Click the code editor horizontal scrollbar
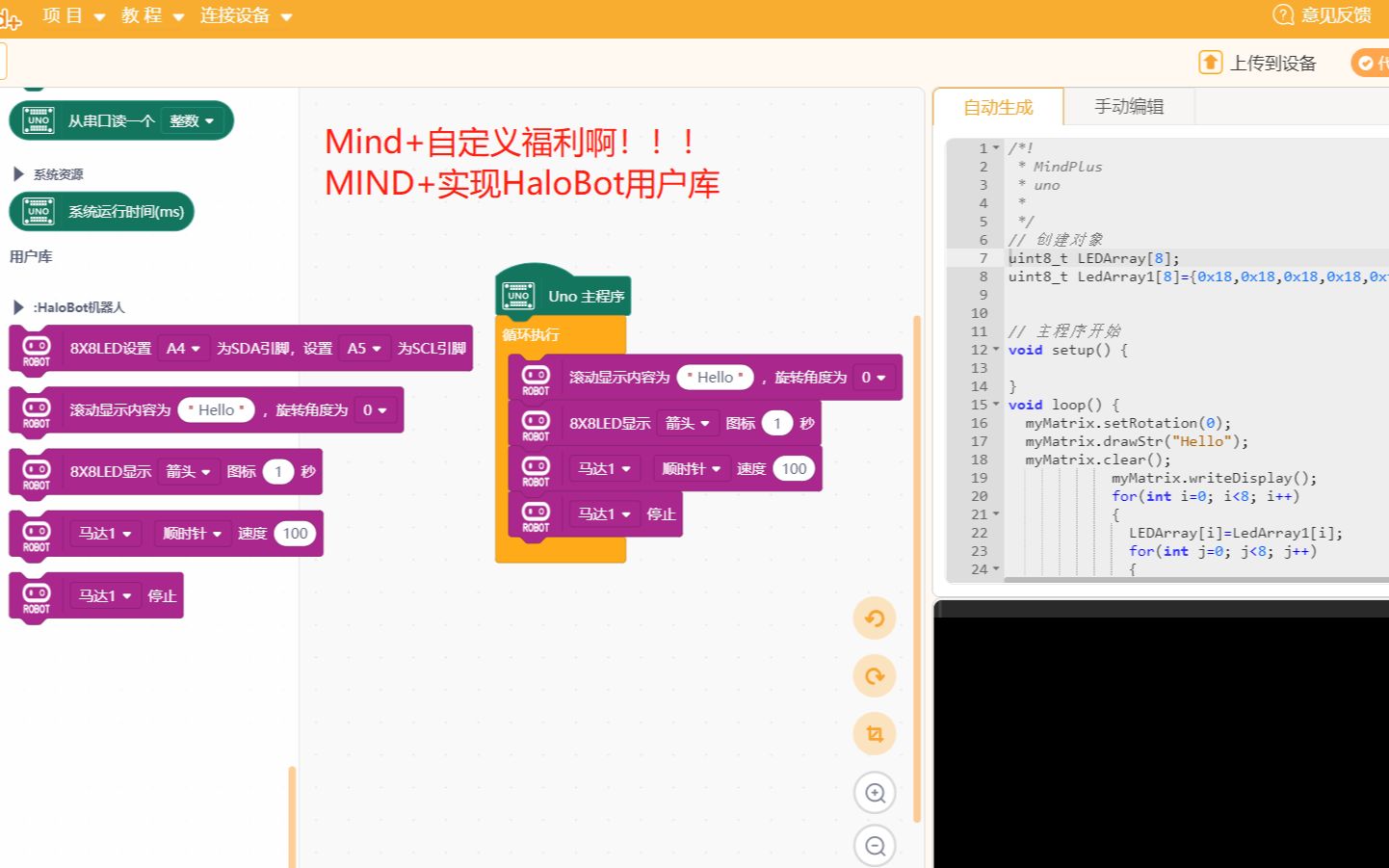This screenshot has width=1389, height=868. click(1196, 580)
